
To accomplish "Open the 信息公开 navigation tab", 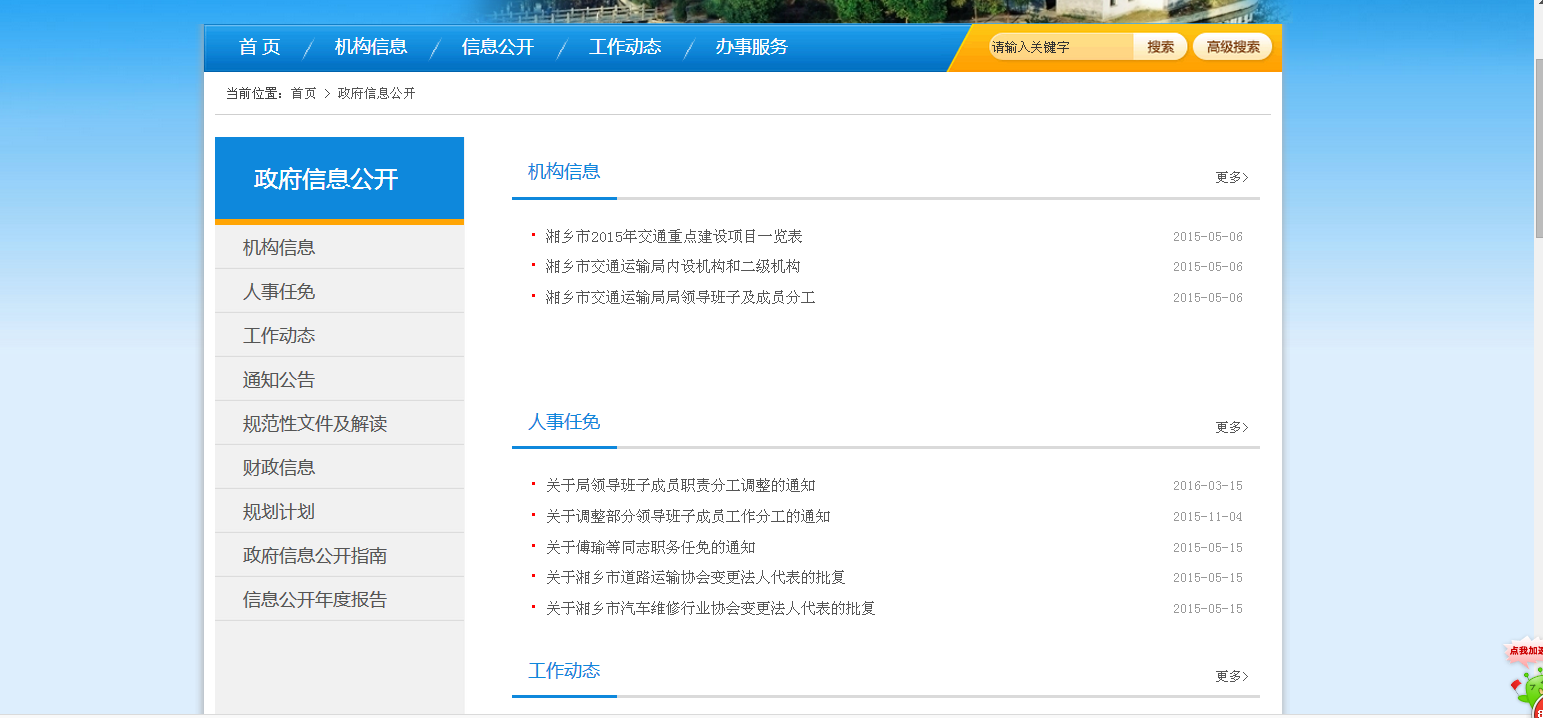I will point(497,46).
